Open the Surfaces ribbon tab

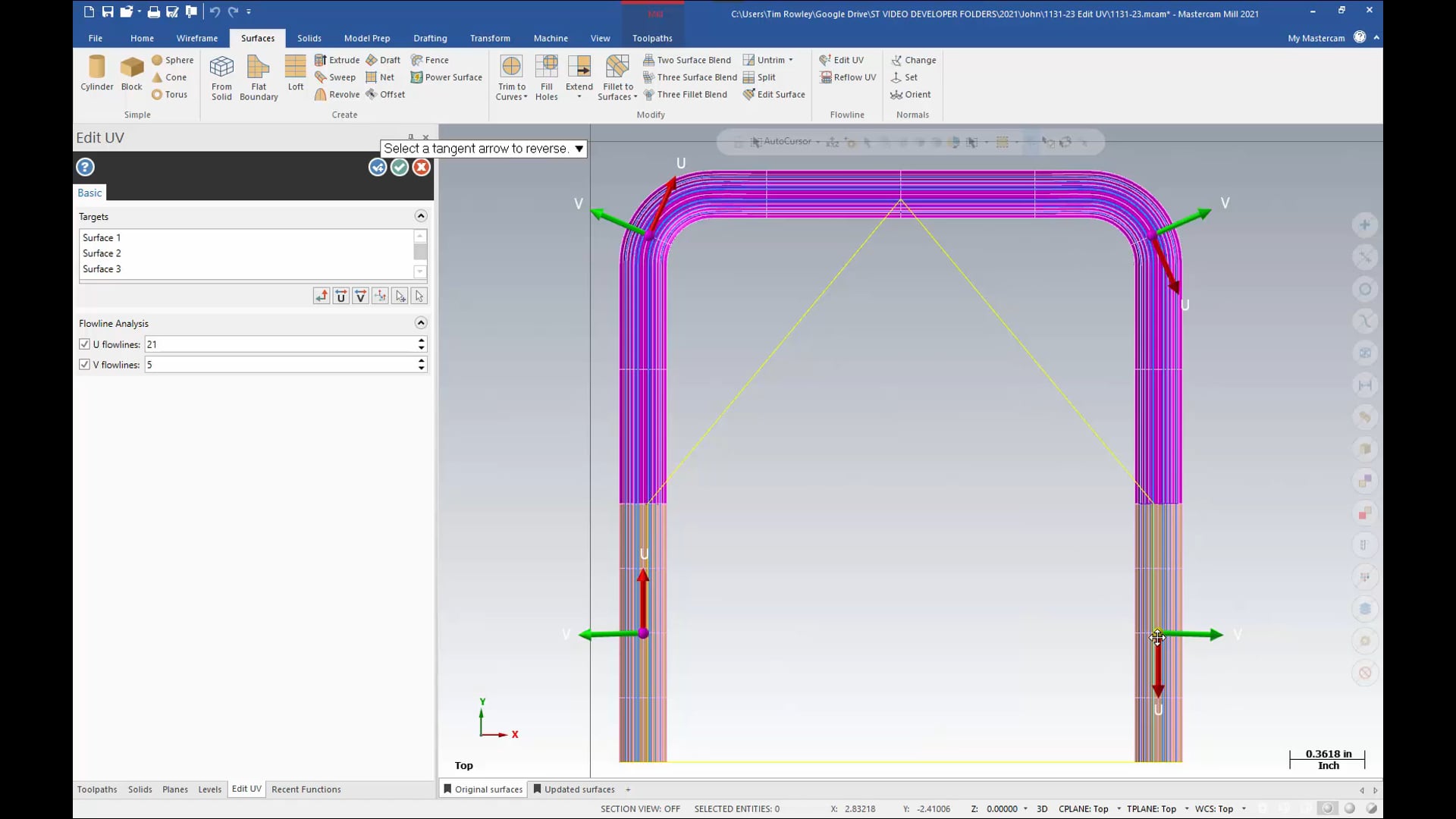(x=258, y=38)
